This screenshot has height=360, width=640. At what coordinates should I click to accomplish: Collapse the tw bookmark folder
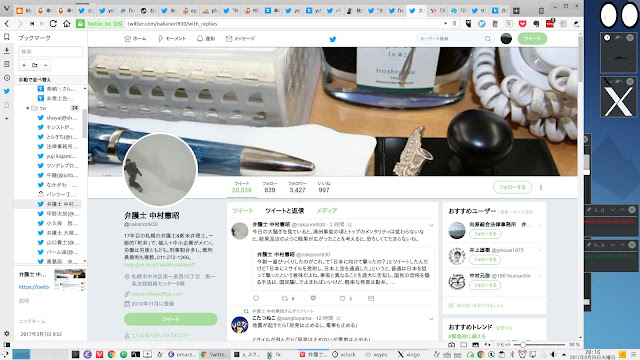[x=28, y=108]
